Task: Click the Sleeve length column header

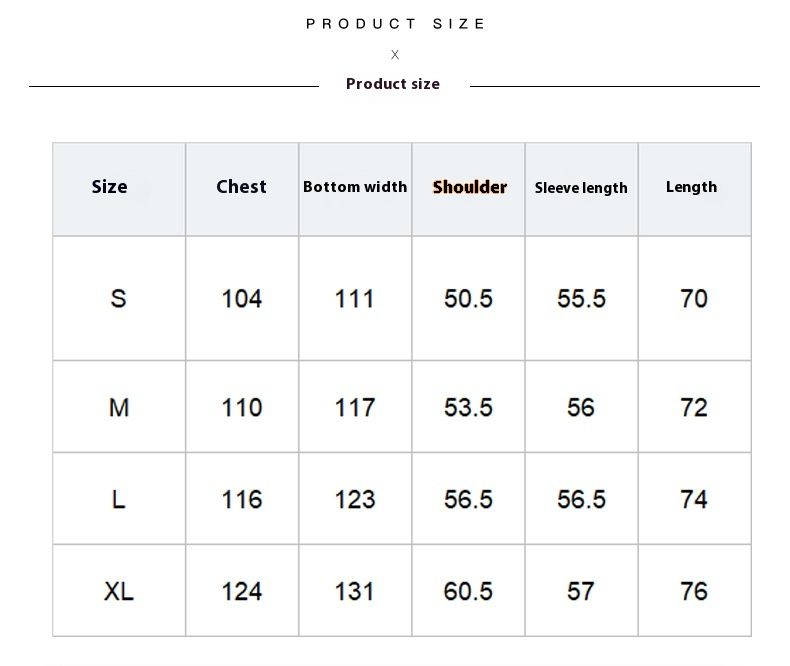Action: [581, 188]
